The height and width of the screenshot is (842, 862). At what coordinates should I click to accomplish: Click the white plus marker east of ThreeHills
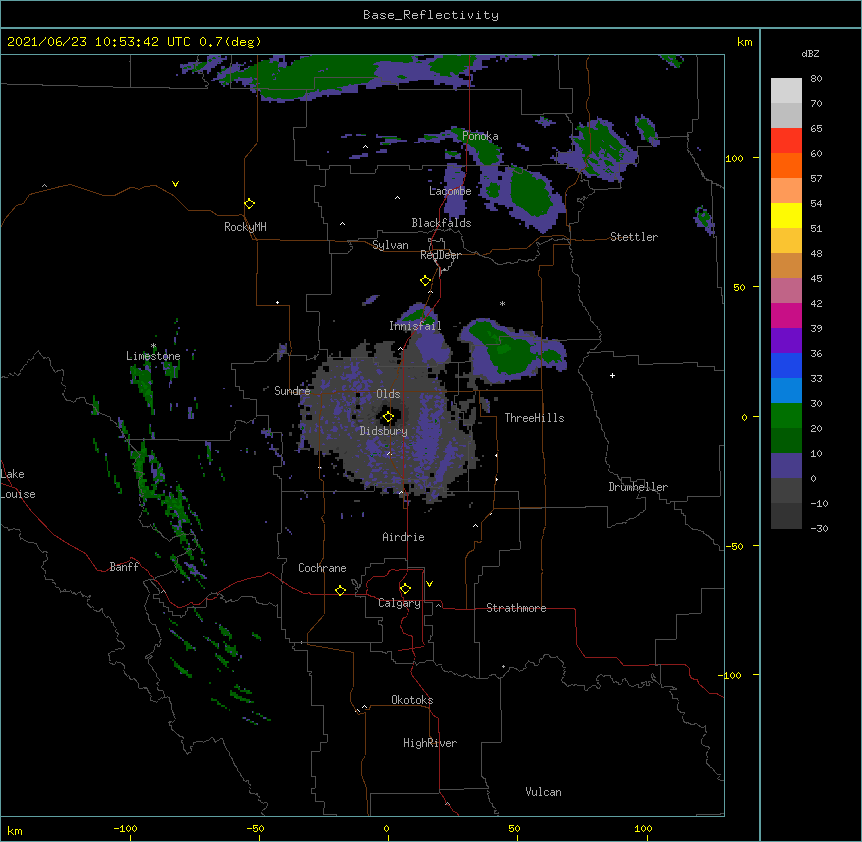(x=612, y=375)
